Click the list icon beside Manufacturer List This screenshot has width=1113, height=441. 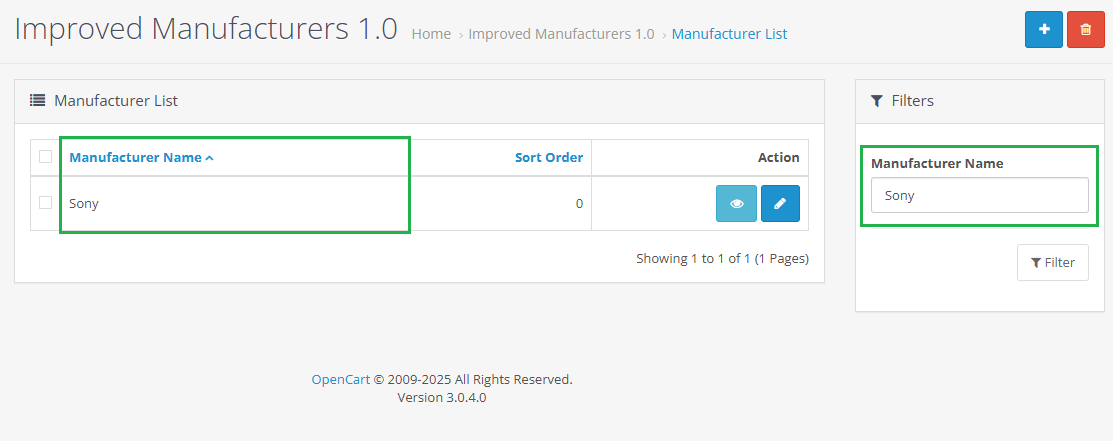pyautogui.click(x=37, y=101)
